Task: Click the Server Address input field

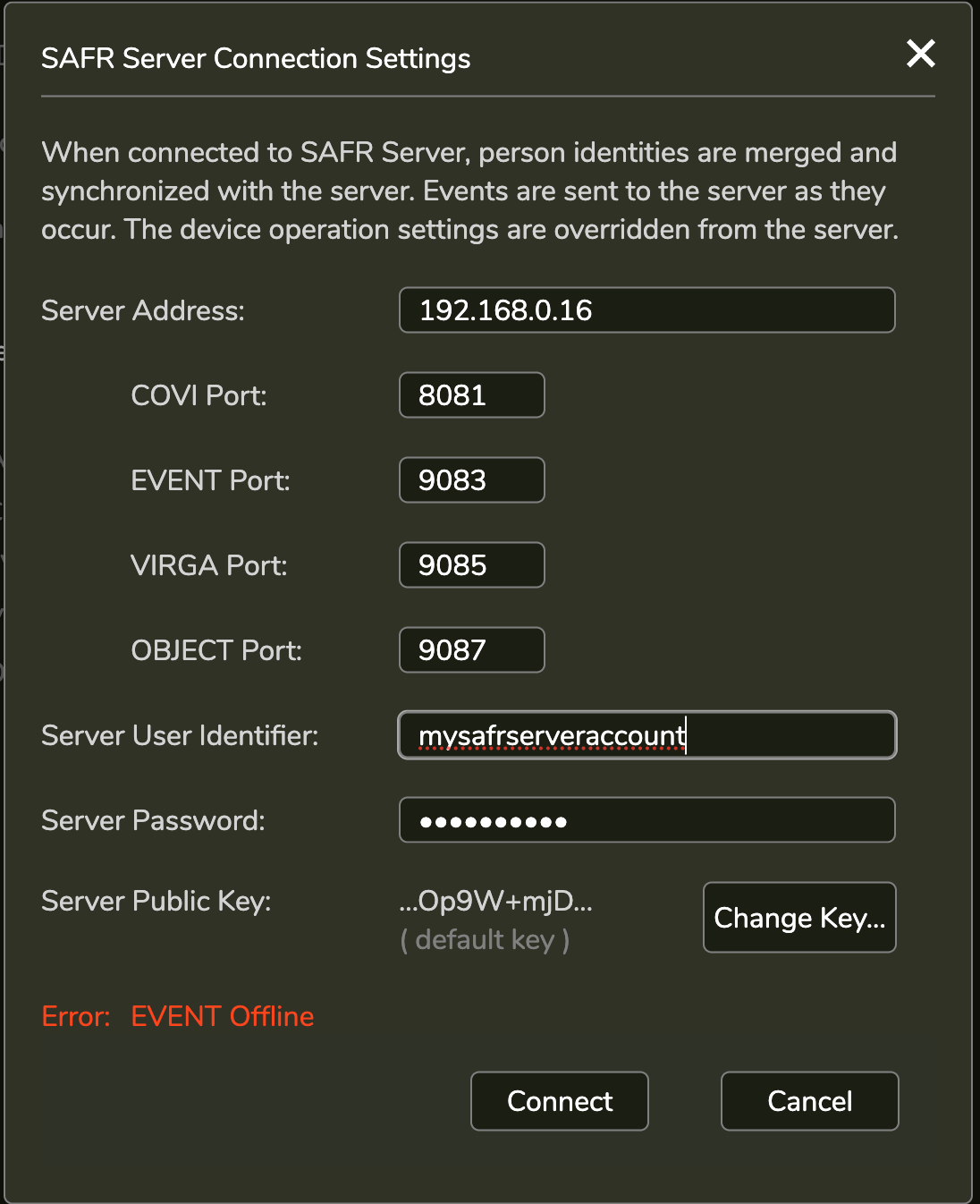Action: [646, 310]
